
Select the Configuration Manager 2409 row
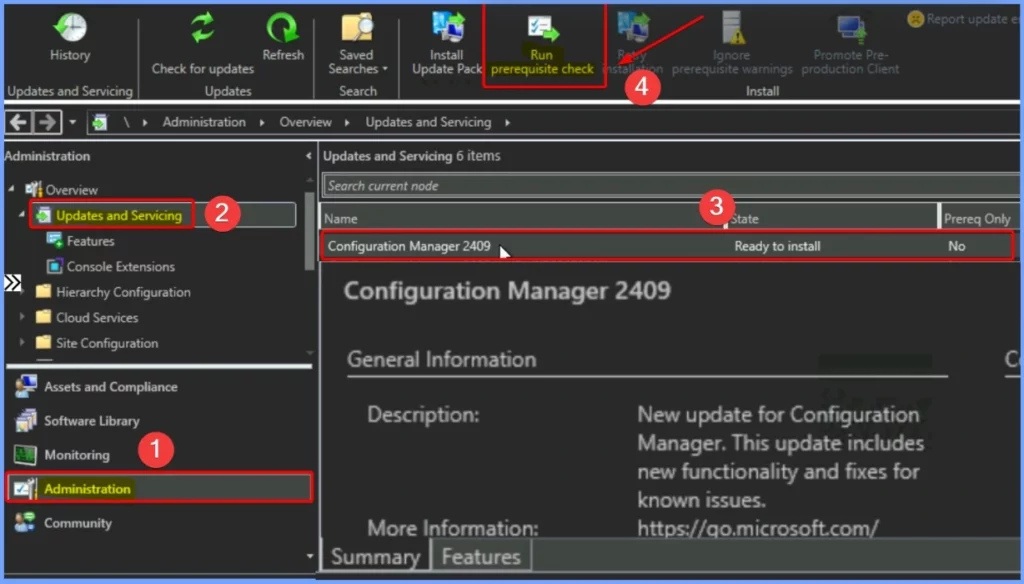(x=667, y=246)
